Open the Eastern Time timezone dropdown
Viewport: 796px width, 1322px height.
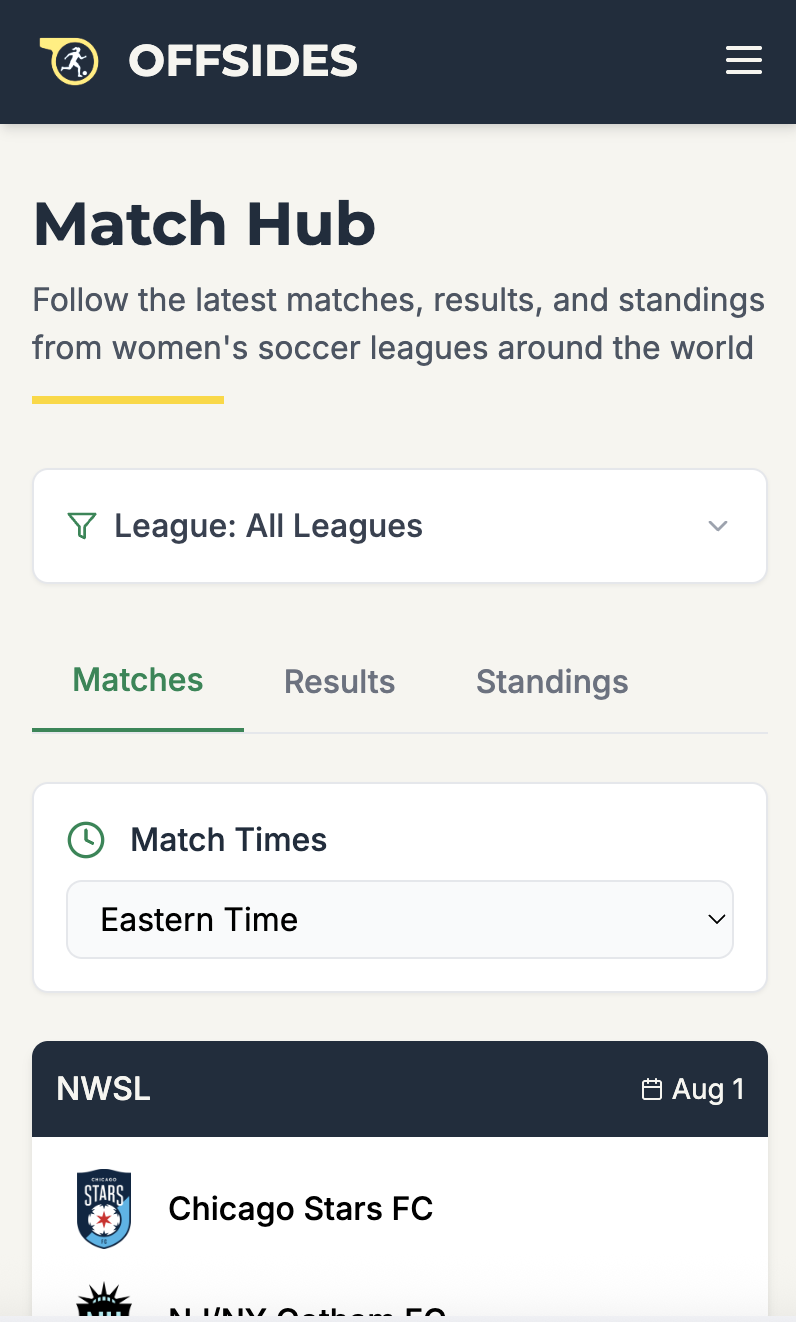(400, 920)
